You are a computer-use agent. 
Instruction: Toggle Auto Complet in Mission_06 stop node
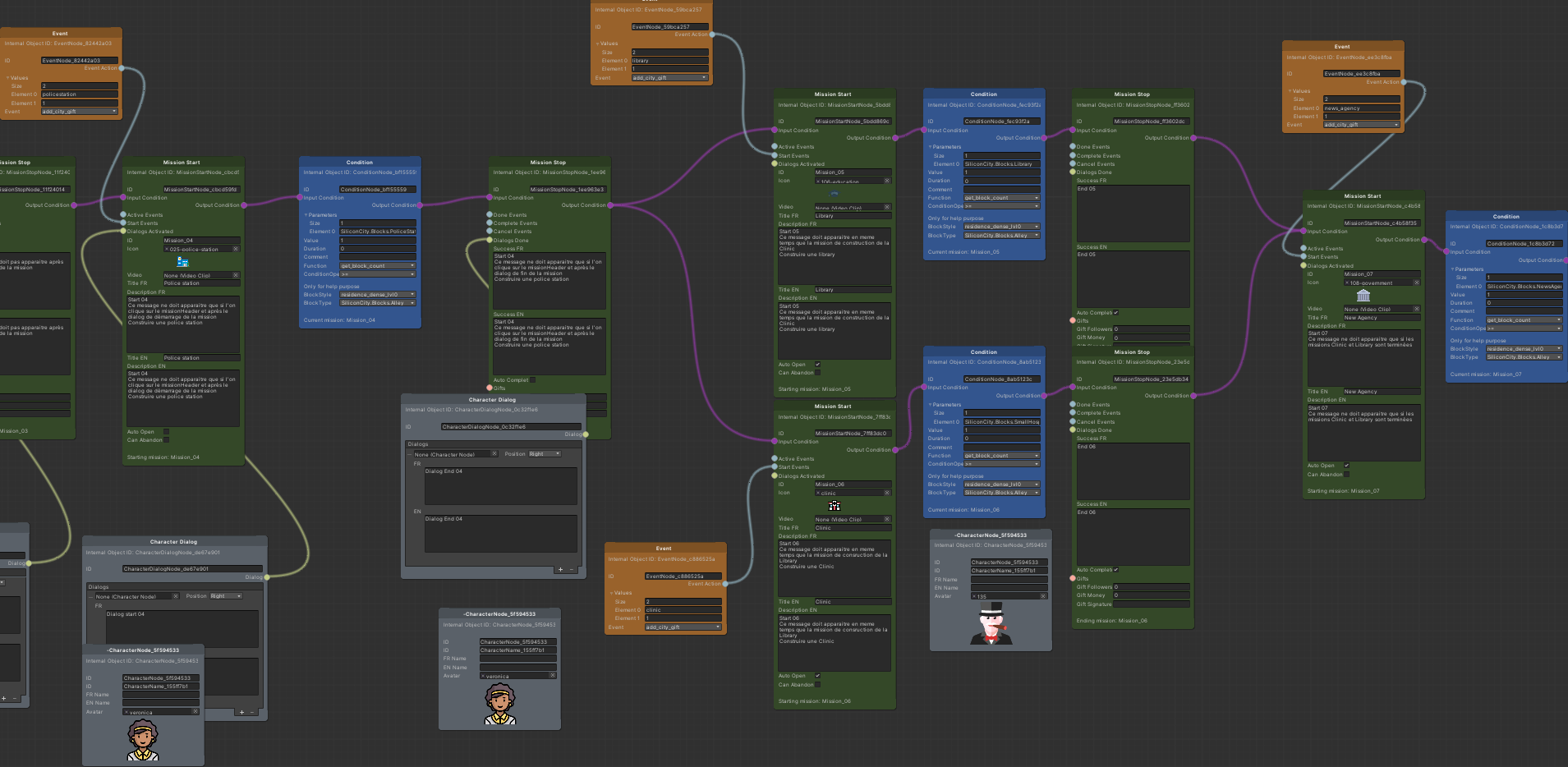(1115, 570)
